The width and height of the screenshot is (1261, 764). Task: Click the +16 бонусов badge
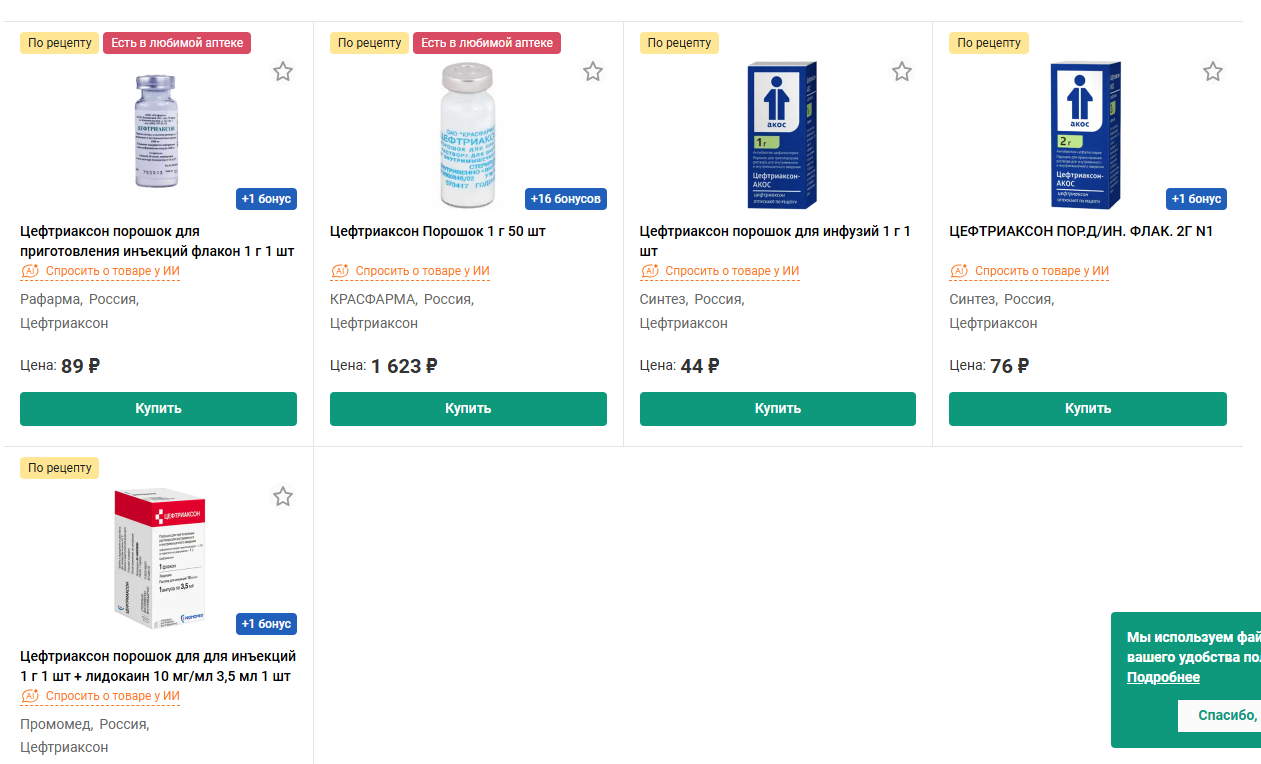click(x=566, y=199)
